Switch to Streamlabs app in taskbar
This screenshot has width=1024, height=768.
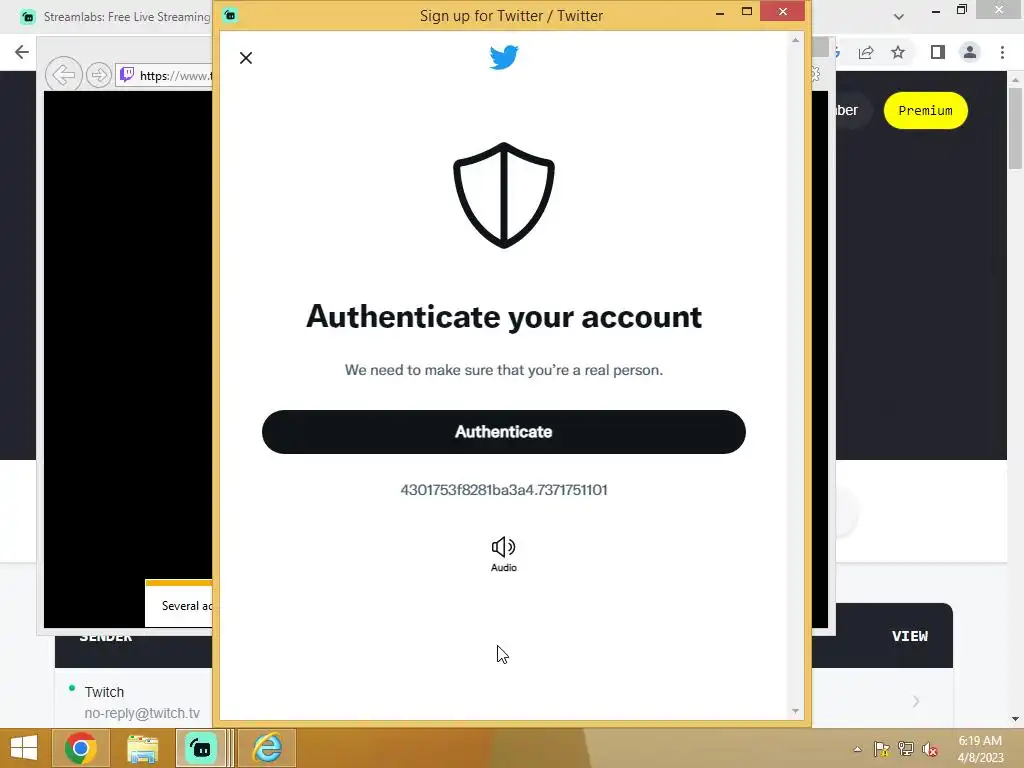(200, 748)
